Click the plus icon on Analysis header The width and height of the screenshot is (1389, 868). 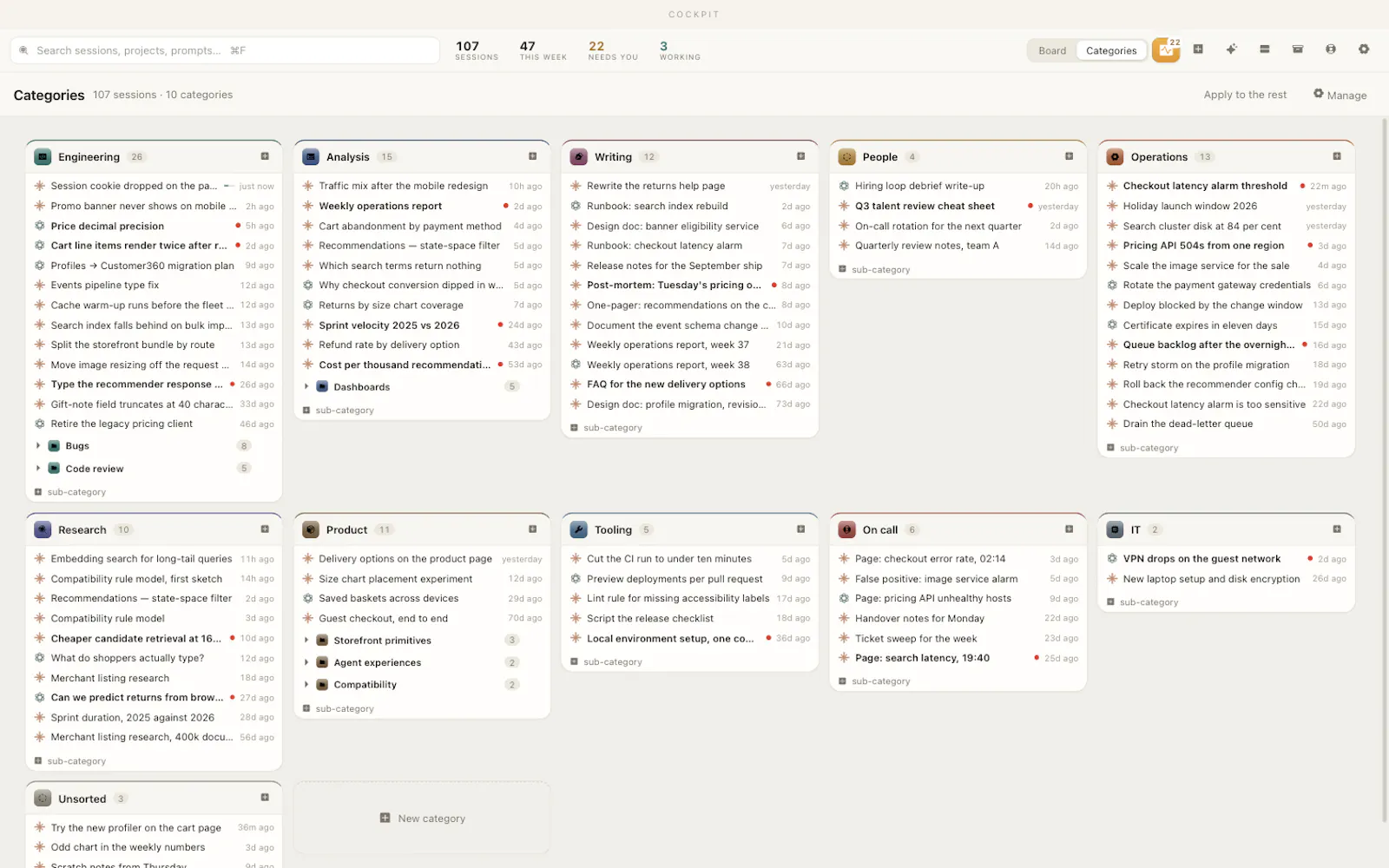pos(533,156)
